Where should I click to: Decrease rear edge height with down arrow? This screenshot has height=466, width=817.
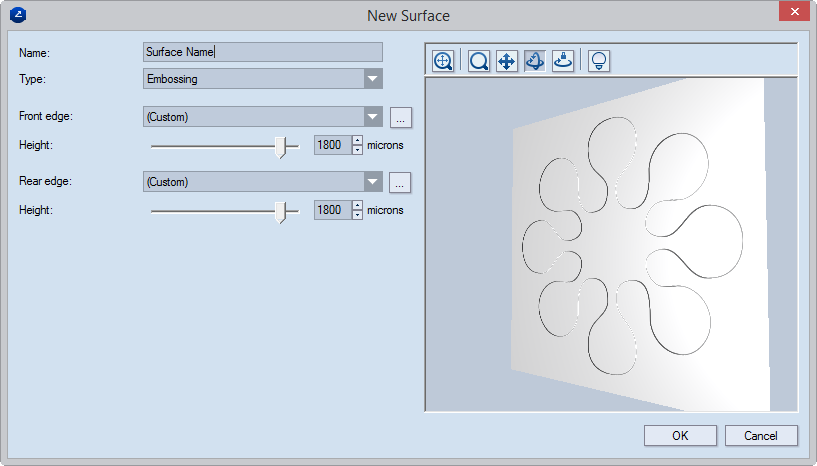click(x=357, y=215)
